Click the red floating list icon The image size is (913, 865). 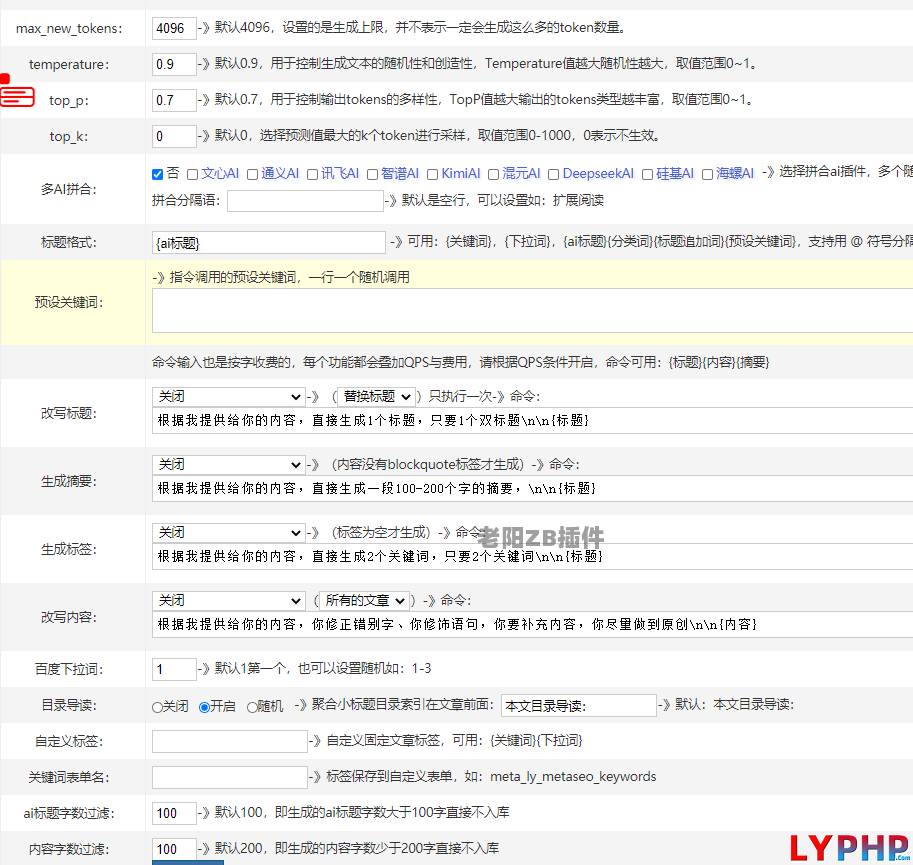[17, 97]
